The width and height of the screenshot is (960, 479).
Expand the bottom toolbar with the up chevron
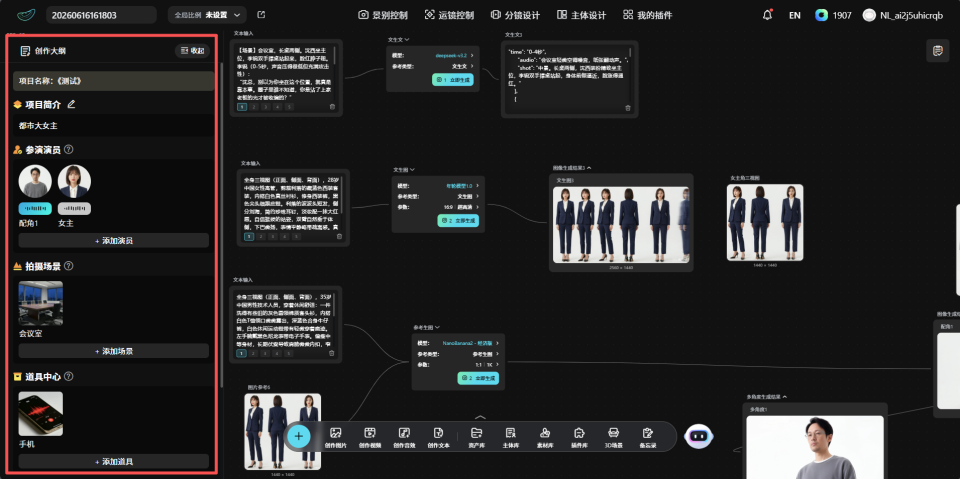[x=481, y=418]
